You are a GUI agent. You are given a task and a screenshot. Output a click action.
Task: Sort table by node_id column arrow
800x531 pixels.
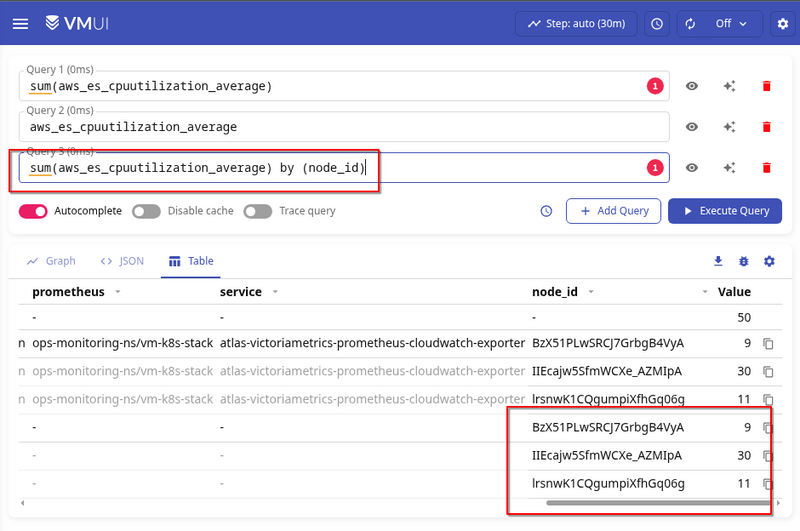[x=590, y=292]
